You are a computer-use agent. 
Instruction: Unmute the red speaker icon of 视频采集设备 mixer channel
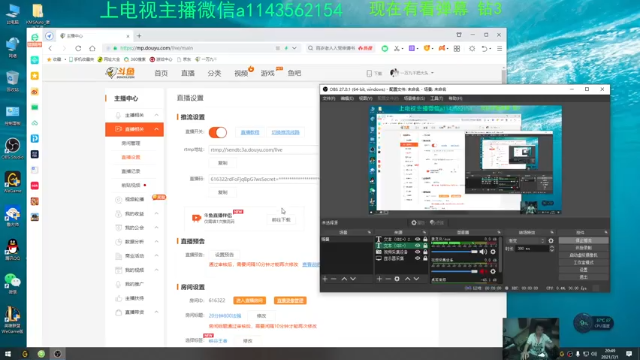coord(483,271)
